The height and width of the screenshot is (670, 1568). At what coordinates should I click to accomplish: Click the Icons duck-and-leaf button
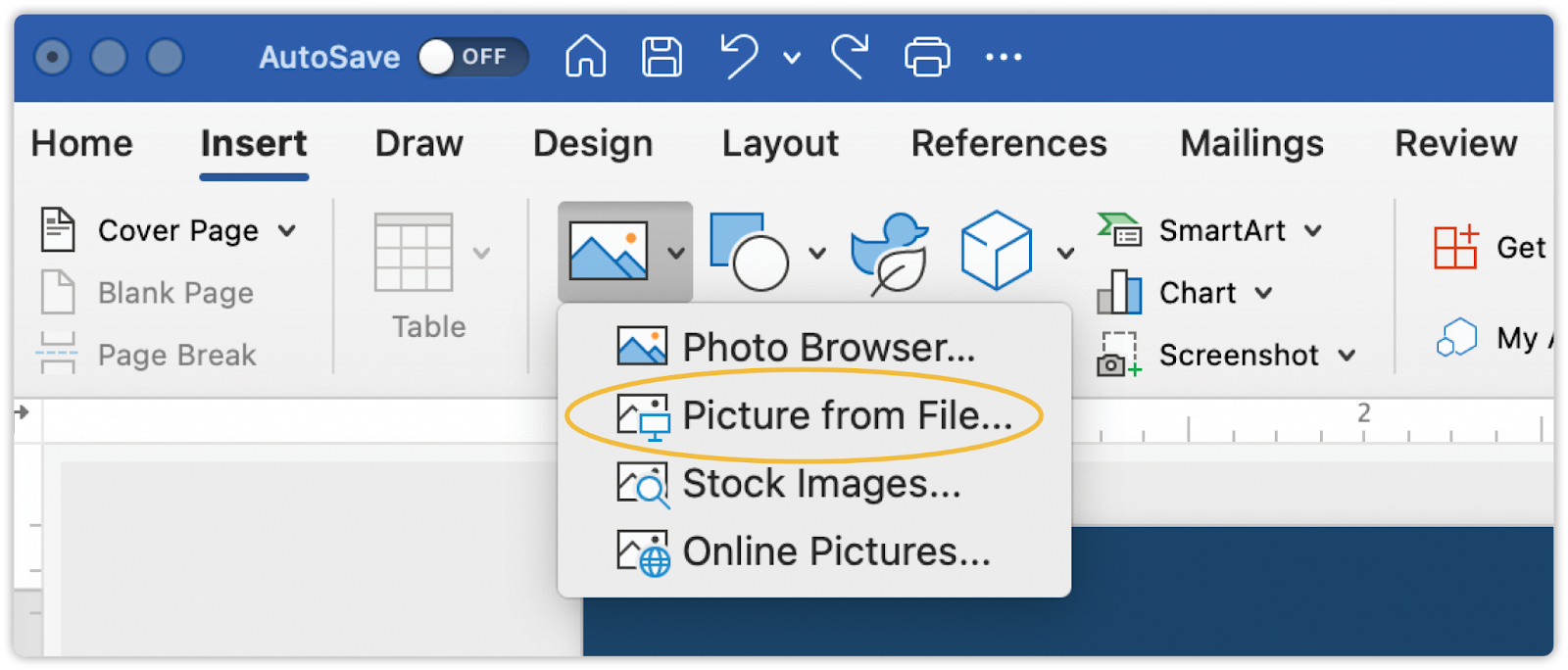[x=890, y=253]
